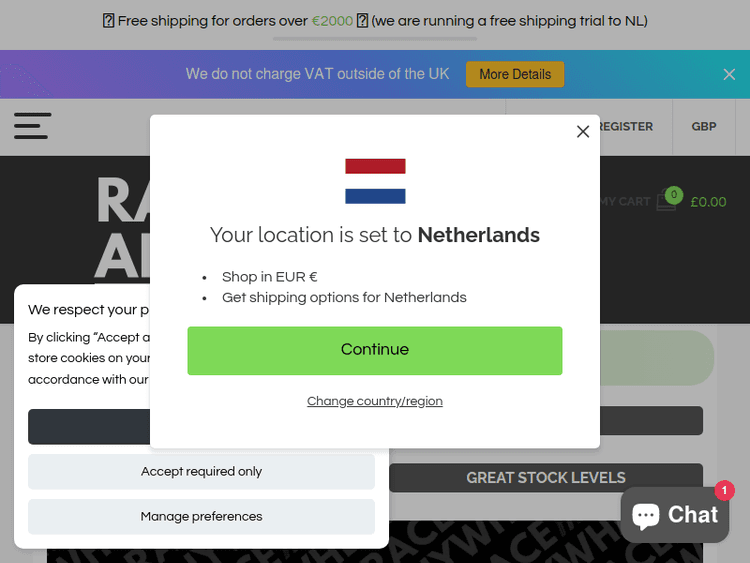Viewport: 750px width, 563px height.
Task: Go to the REGISTER link
Action: (x=626, y=127)
